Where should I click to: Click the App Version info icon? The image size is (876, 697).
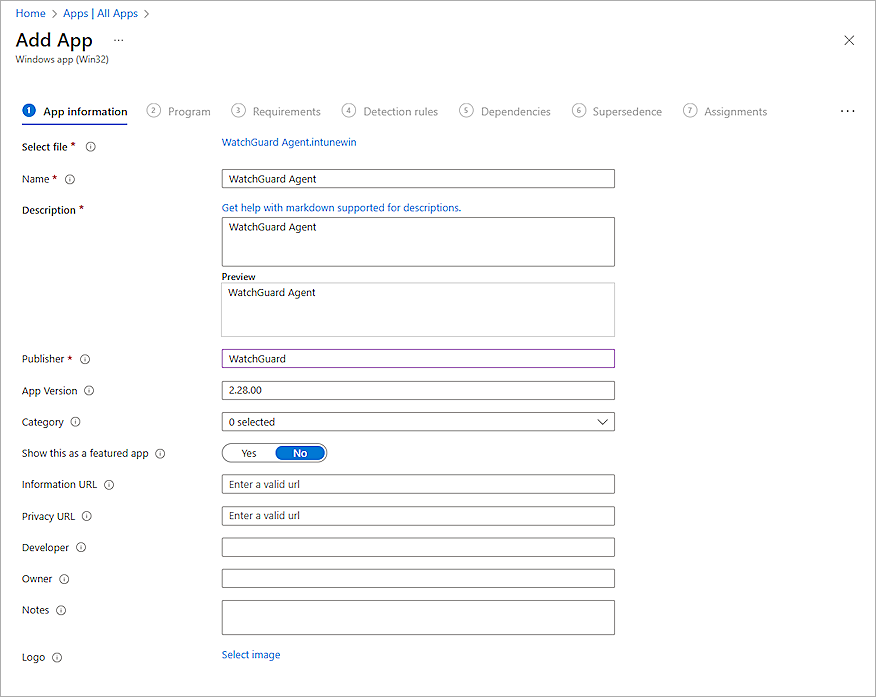pos(89,391)
